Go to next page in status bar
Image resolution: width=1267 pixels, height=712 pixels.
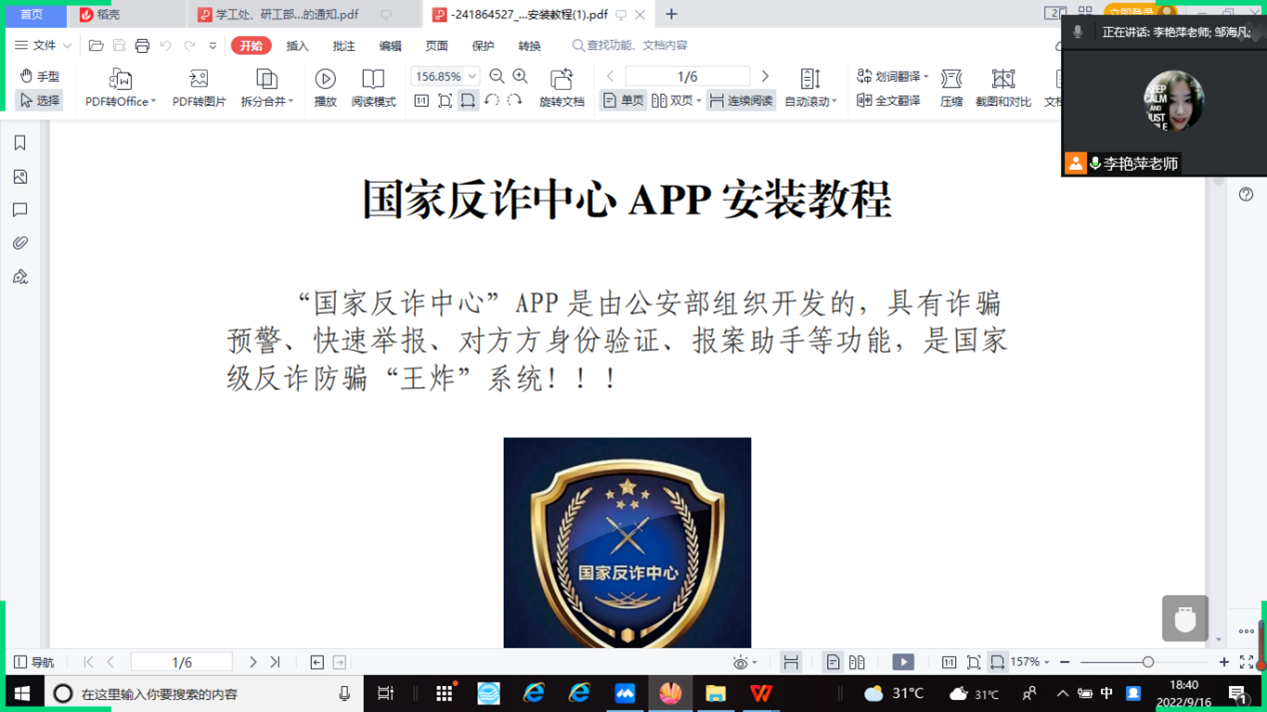253,662
